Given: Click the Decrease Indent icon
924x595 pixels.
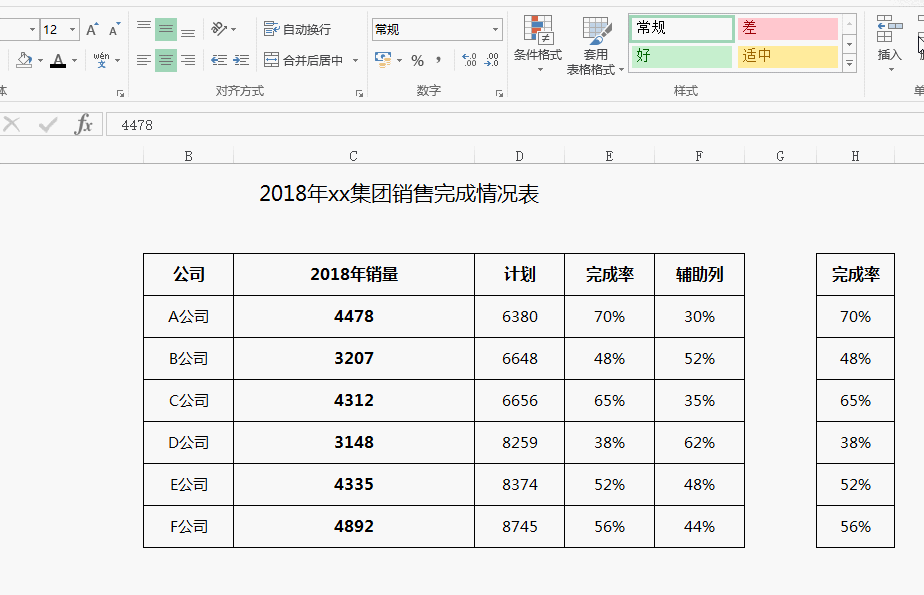Looking at the screenshot, I should coord(219,60).
